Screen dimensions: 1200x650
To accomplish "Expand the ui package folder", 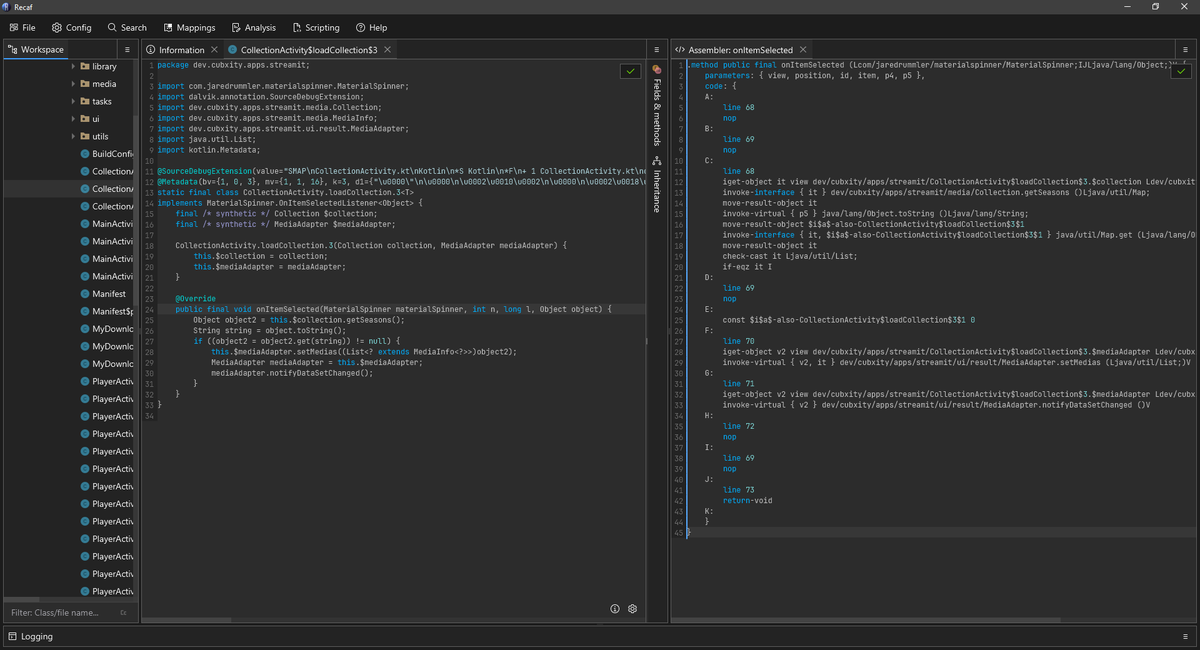I will coord(73,119).
